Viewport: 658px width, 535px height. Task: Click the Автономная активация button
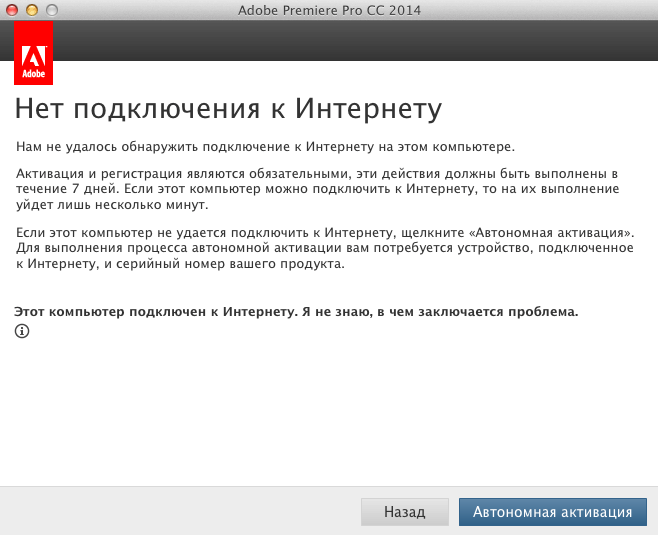click(x=553, y=512)
